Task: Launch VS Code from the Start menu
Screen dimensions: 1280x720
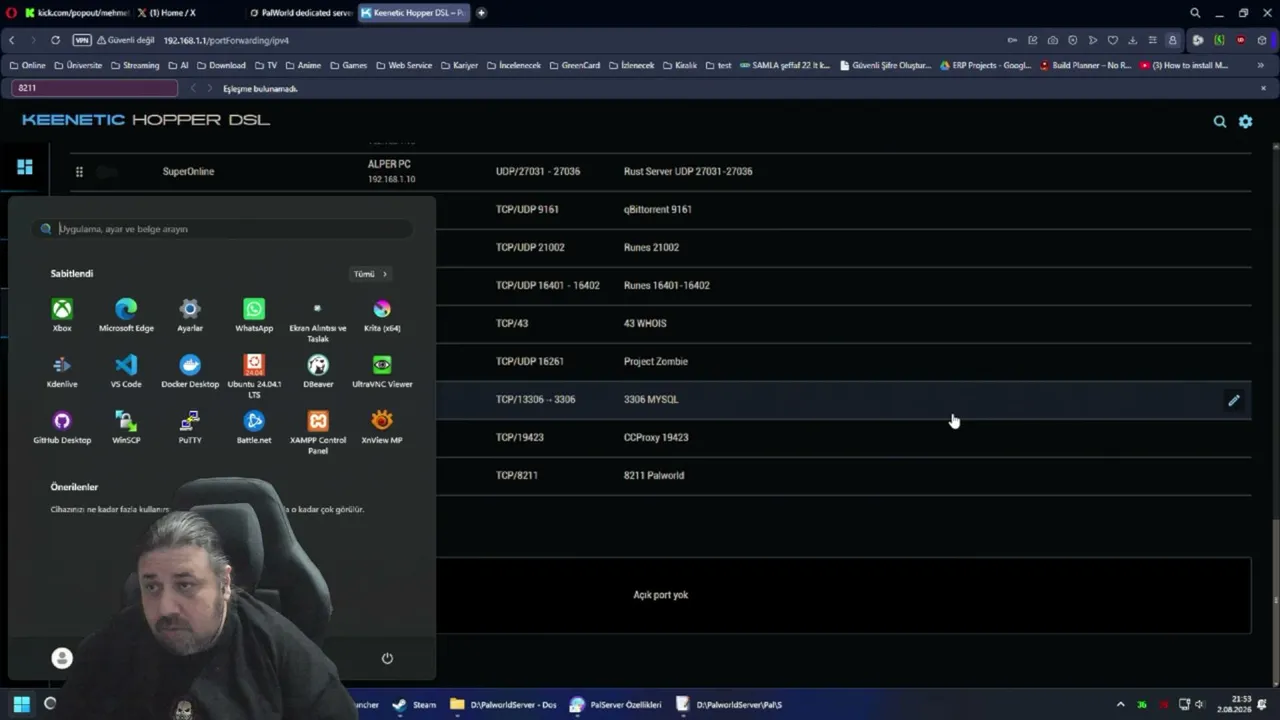Action: tap(126, 370)
